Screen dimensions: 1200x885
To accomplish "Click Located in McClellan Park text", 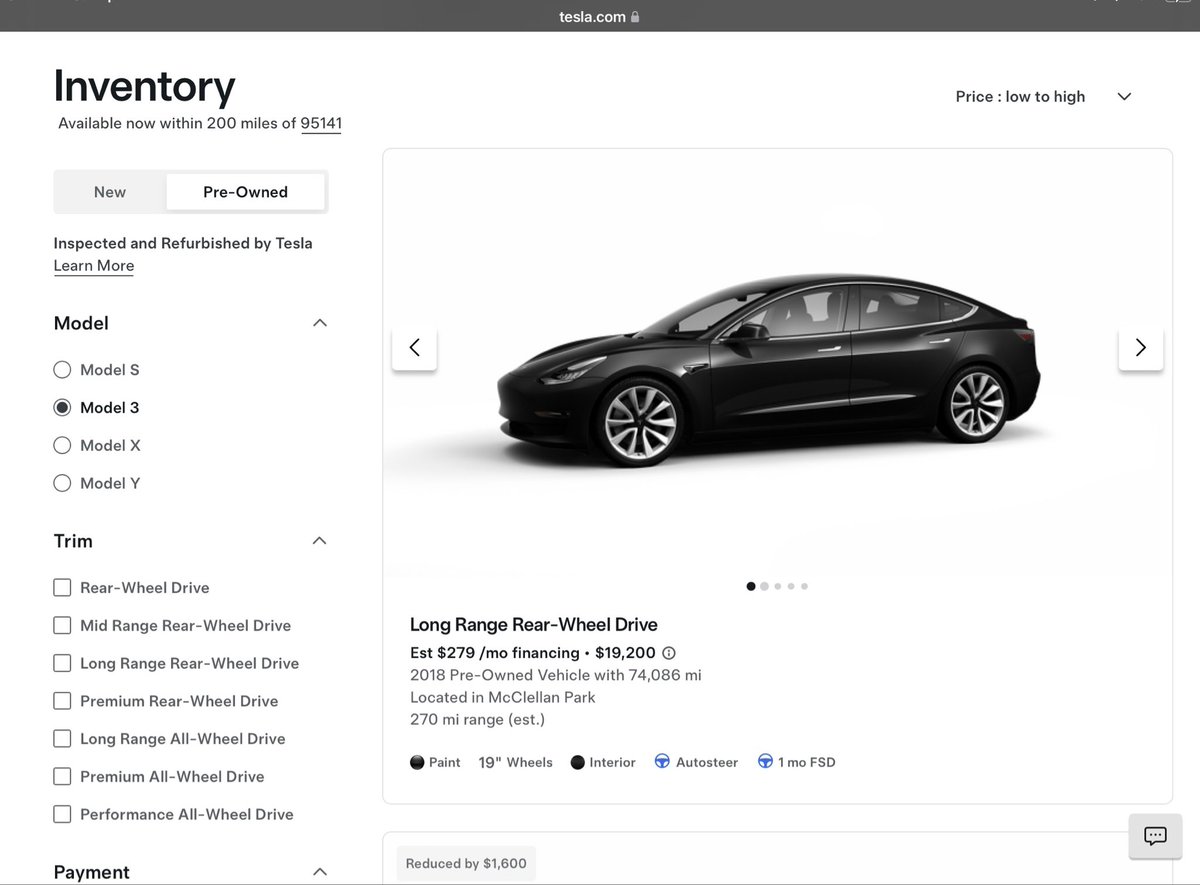I will 503,698.
